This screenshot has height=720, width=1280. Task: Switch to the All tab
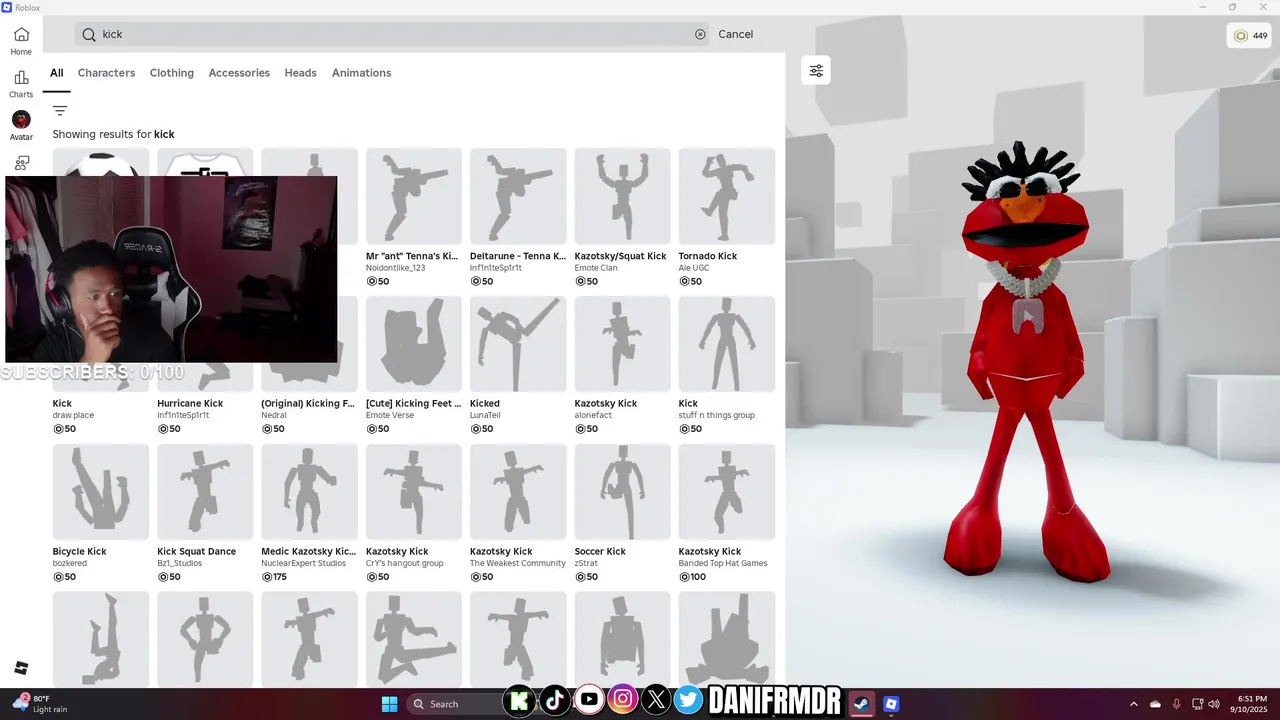tap(56, 73)
